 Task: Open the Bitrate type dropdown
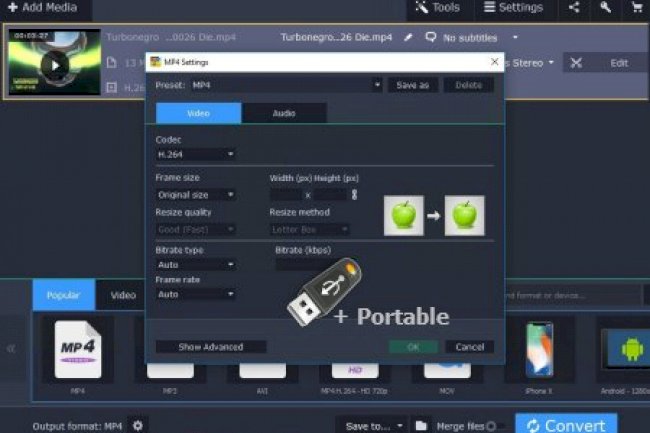(x=195, y=265)
